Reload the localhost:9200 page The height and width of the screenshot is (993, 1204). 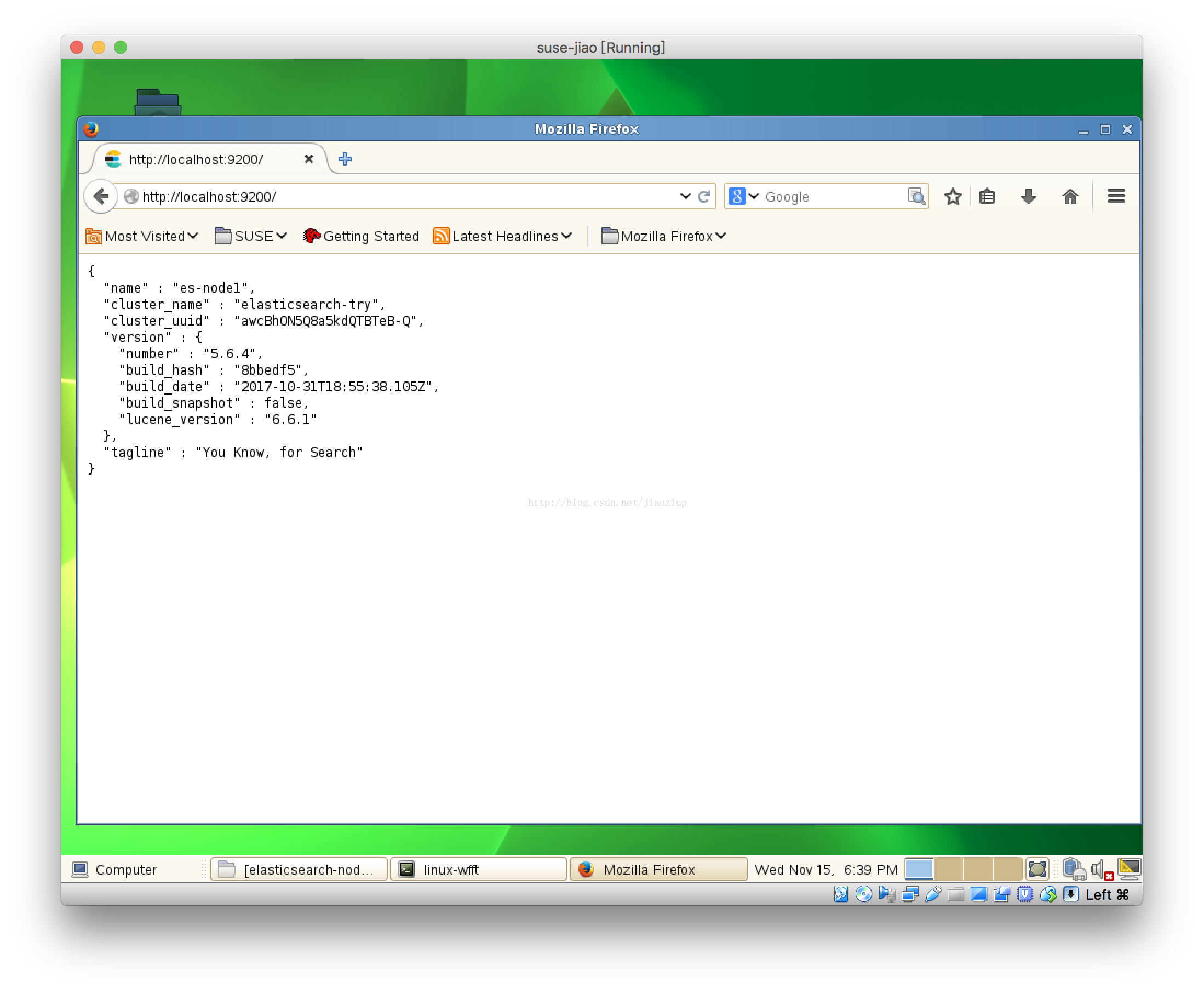click(704, 196)
